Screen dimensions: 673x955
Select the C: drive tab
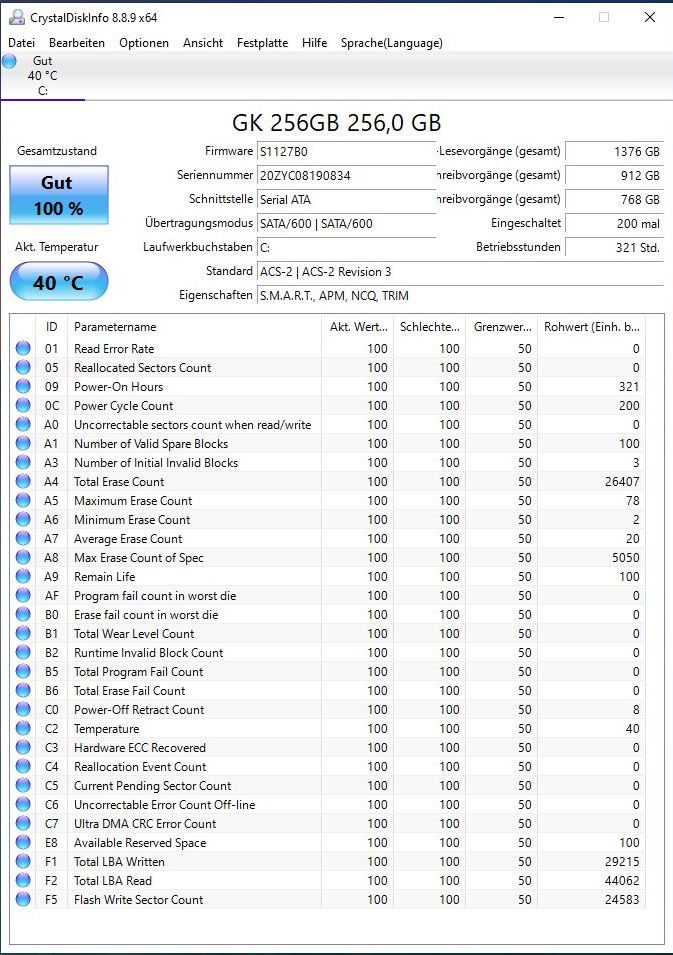(43, 76)
